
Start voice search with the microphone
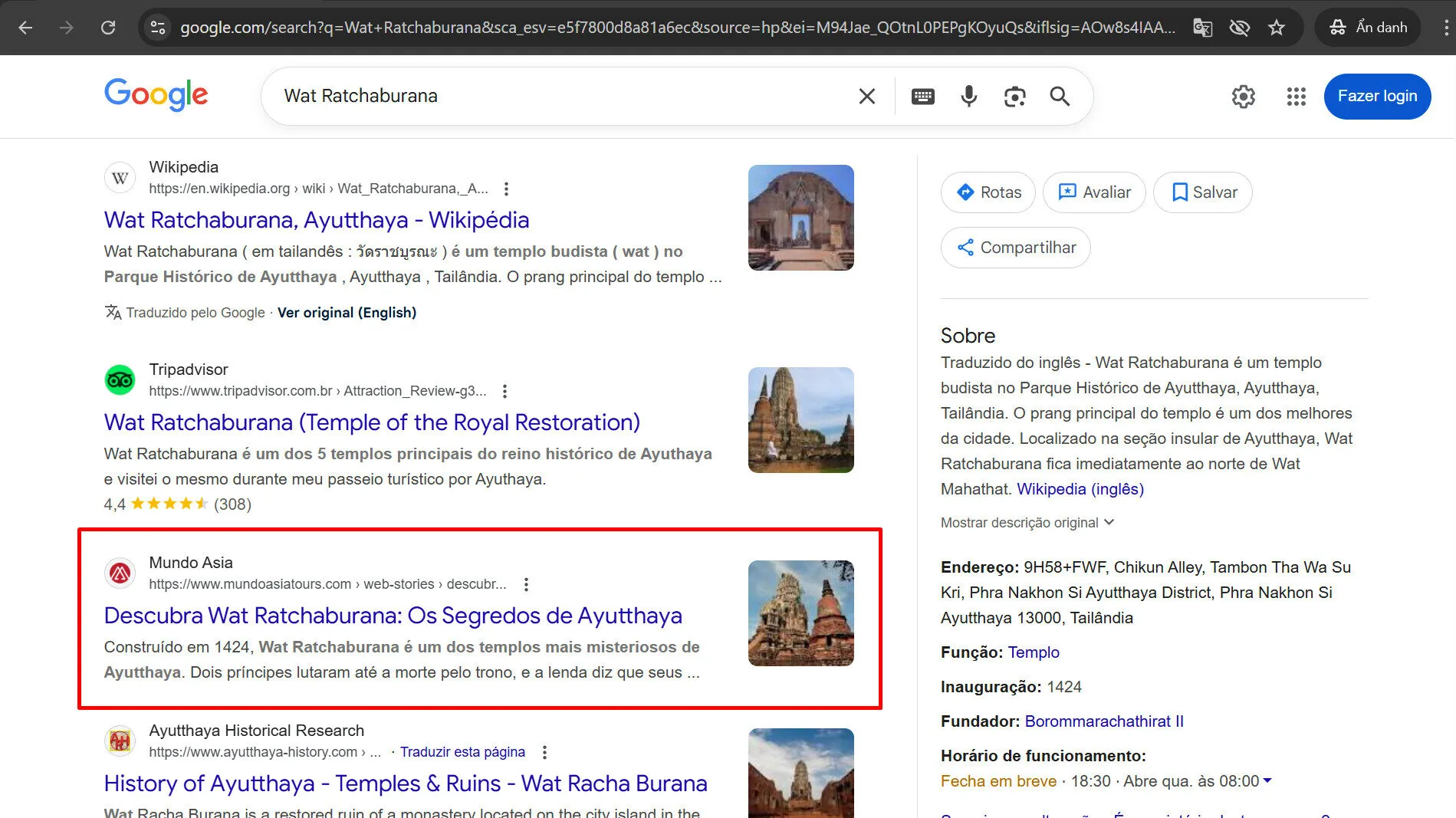968,96
